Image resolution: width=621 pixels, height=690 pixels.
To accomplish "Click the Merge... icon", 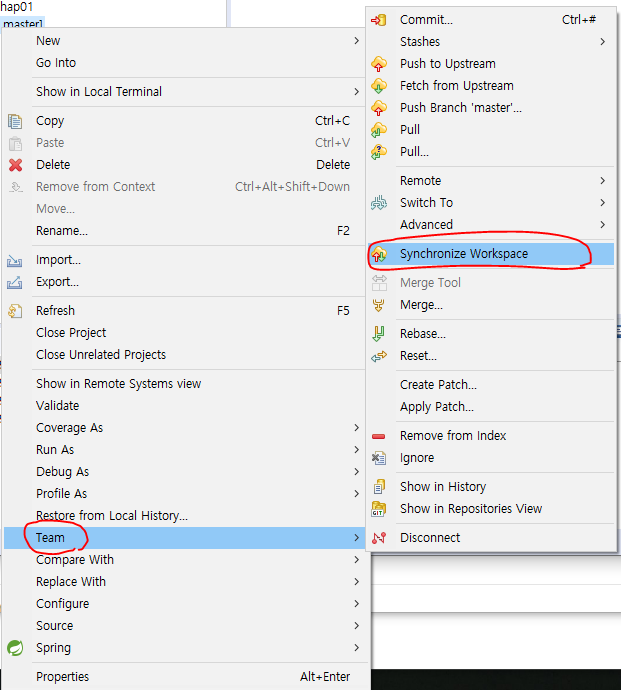I will pos(378,305).
